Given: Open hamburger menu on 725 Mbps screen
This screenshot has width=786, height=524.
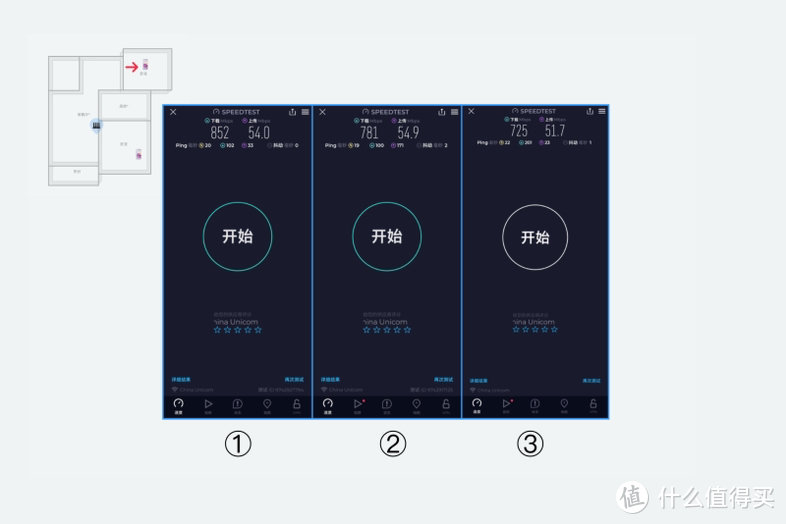Looking at the screenshot, I should 602,111.
